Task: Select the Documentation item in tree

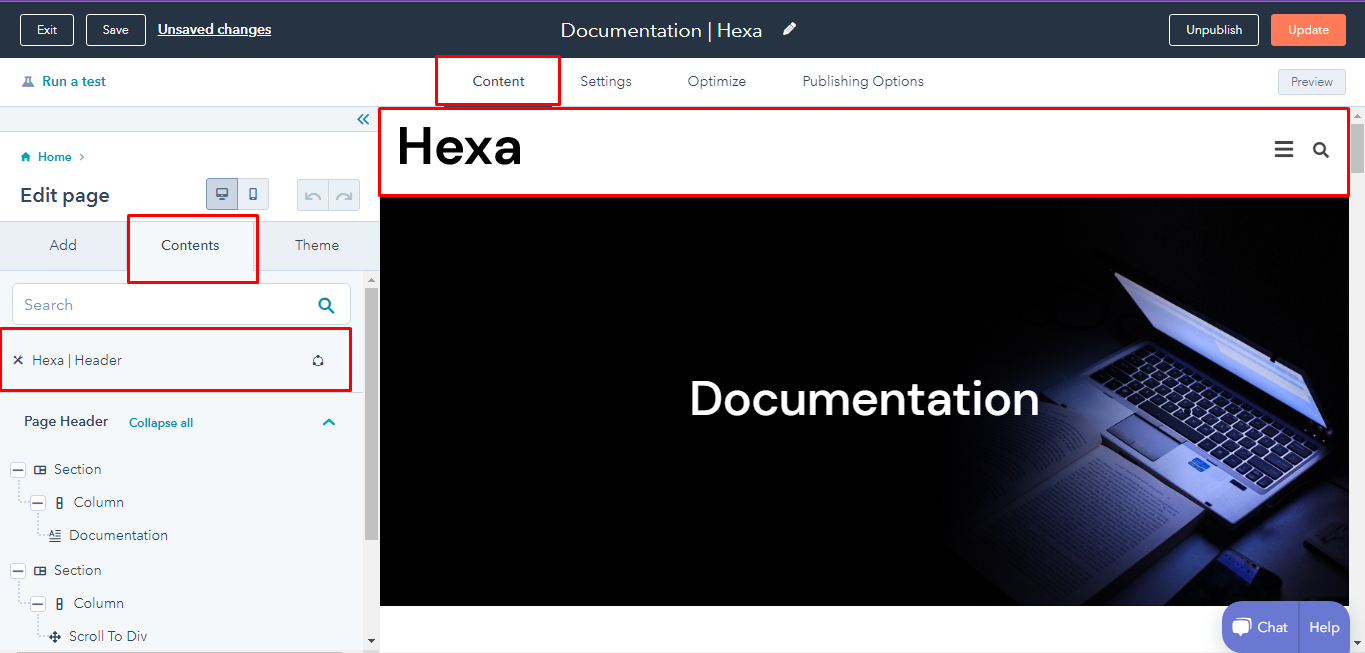Action: click(x=118, y=535)
